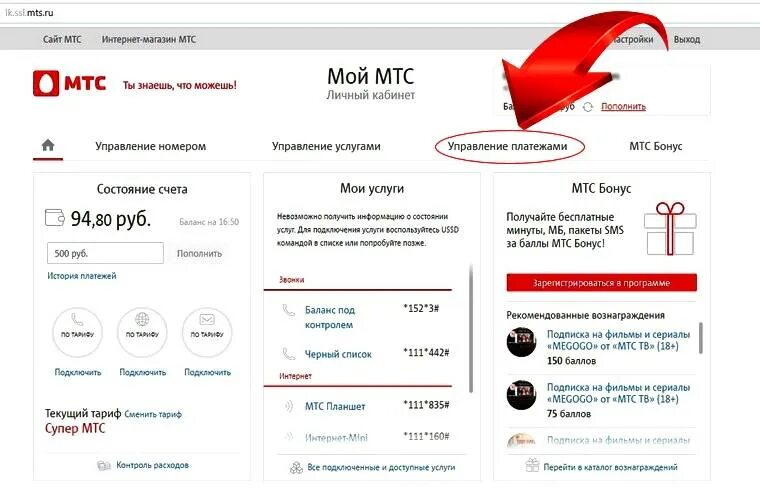Open the История платежей link

tap(82, 276)
